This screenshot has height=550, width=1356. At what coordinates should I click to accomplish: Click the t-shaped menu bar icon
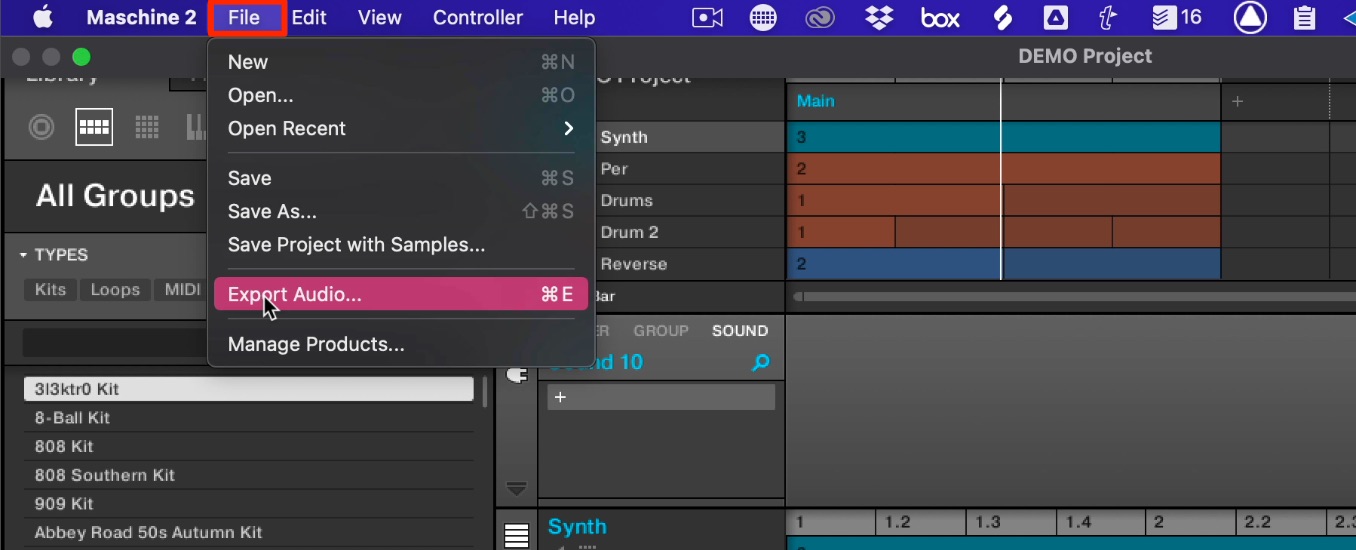(1107, 17)
